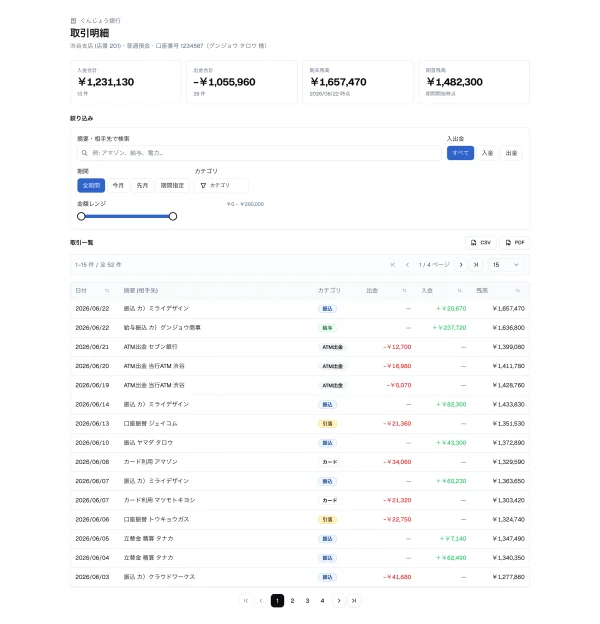This screenshot has width=600, height=624.
Task: Choose the 先月 period option
Action: click(x=142, y=185)
